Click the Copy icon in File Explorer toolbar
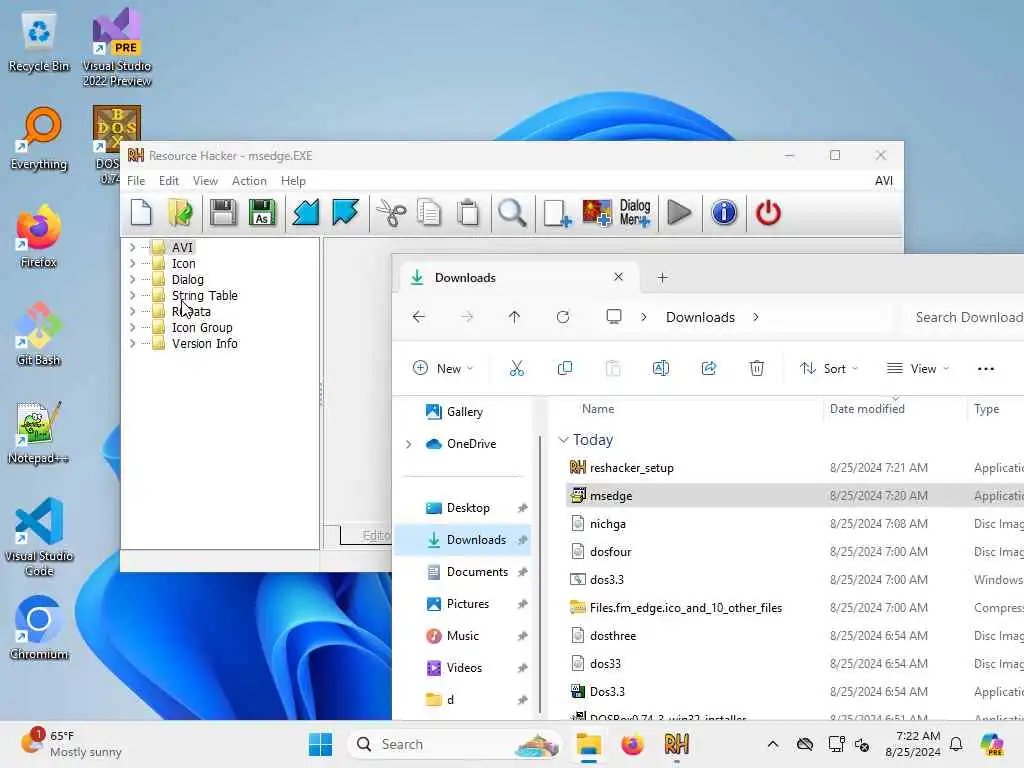 coord(565,368)
